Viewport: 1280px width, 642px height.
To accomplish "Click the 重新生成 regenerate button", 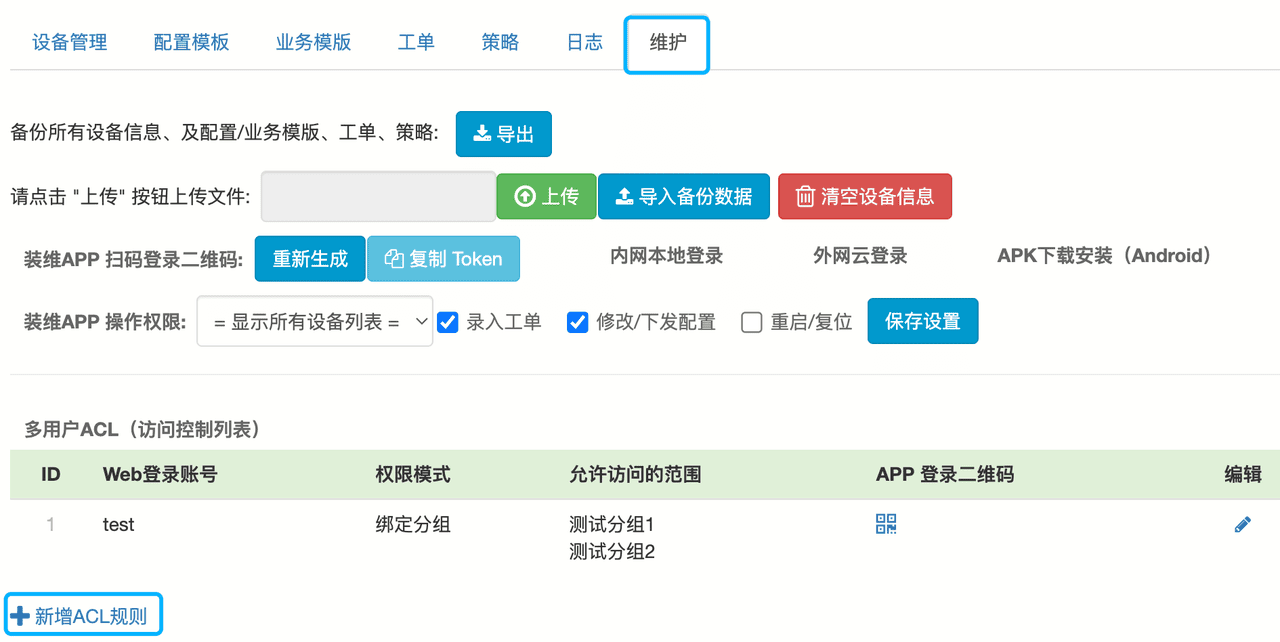I will (310, 259).
